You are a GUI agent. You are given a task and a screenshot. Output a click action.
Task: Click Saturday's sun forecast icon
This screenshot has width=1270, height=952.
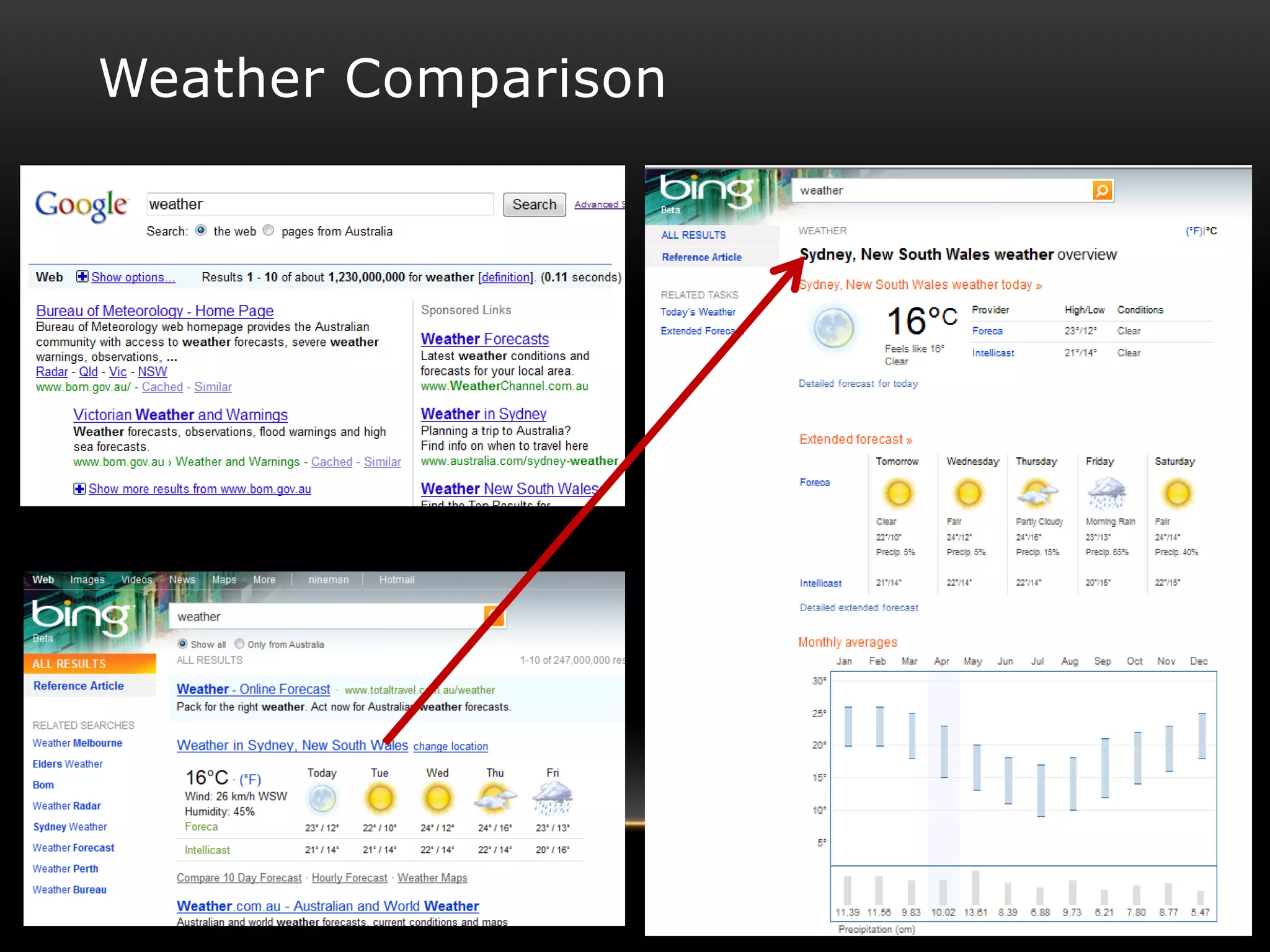pyautogui.click(x=1178, y=493)
